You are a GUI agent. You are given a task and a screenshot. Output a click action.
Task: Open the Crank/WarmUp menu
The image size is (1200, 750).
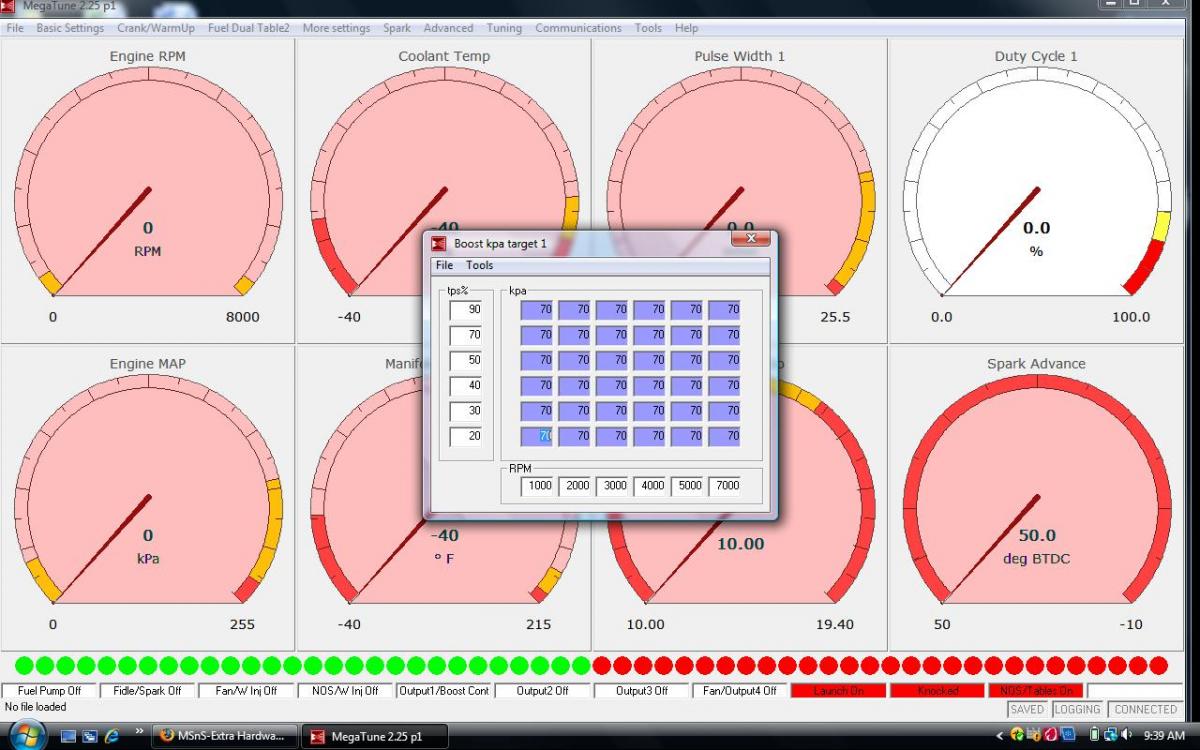[x=156, y=28]
